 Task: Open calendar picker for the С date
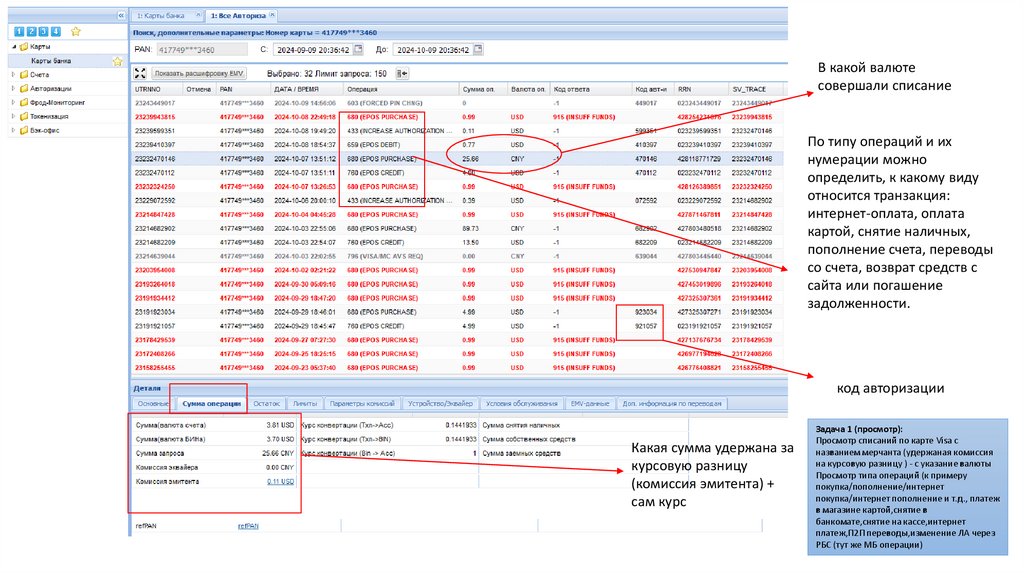359,50
